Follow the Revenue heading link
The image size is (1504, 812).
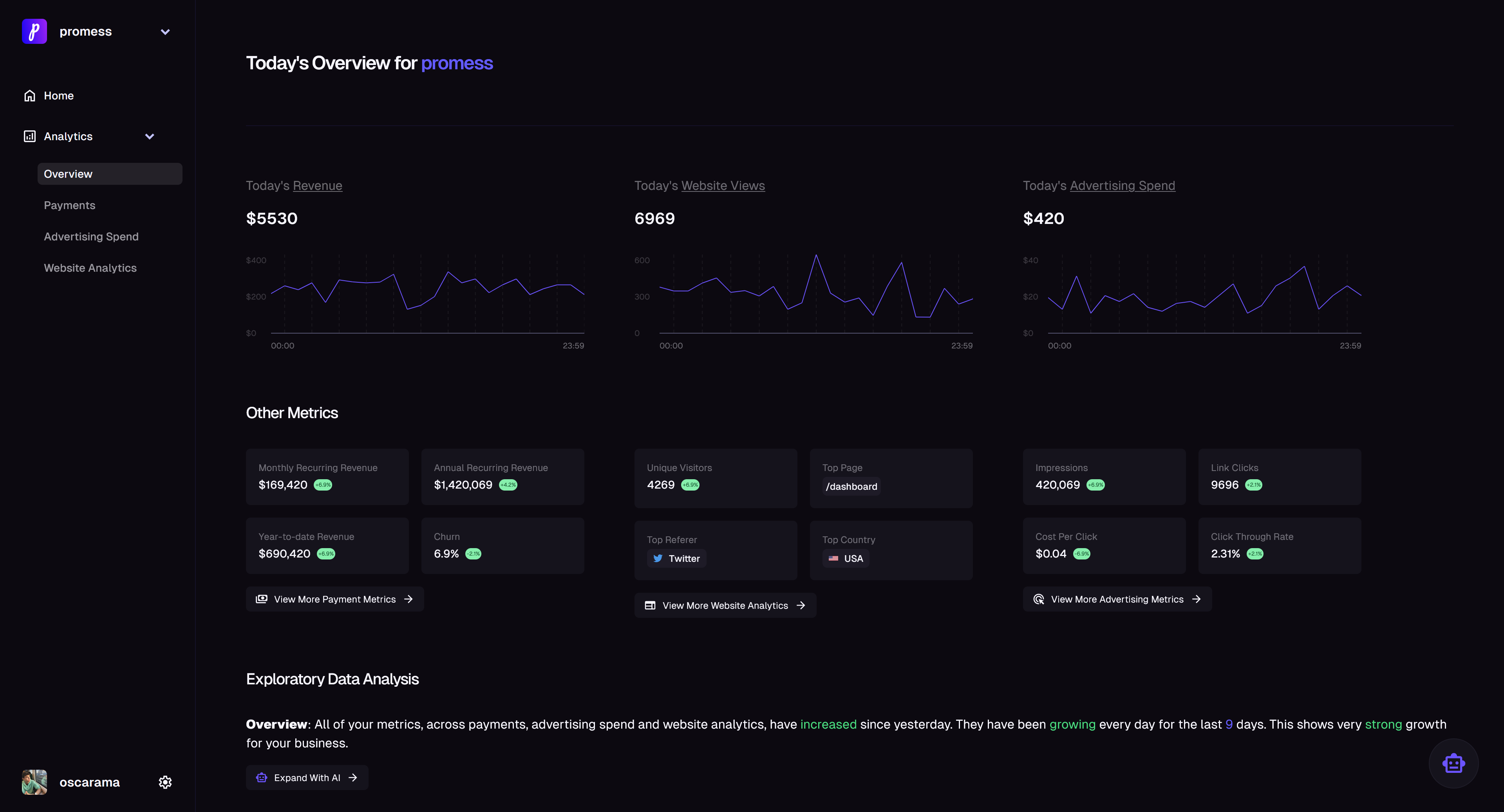(x=317, y=186)
